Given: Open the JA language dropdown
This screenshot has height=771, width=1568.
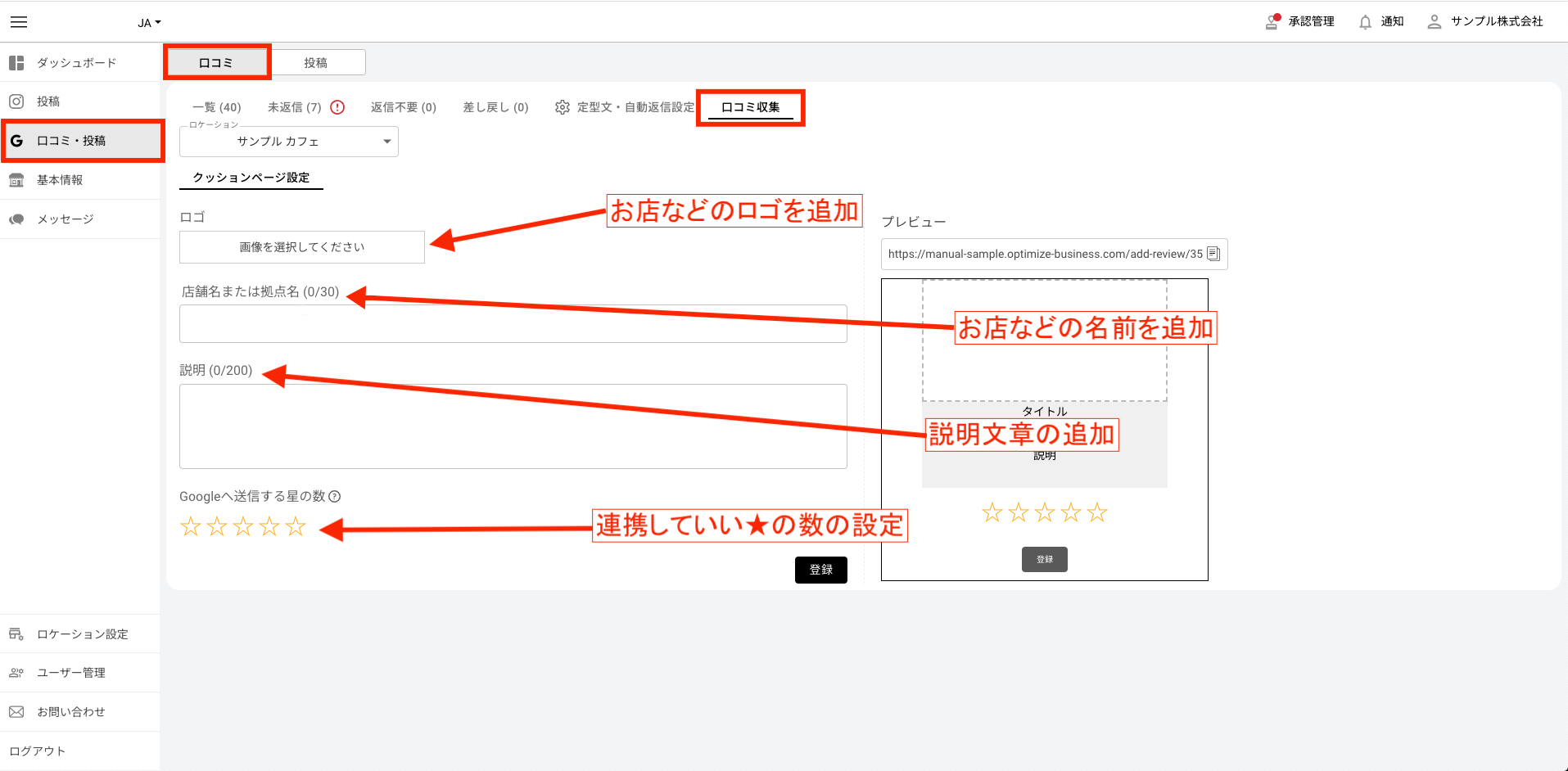Looking at the screenshot, I should (147, 22).
